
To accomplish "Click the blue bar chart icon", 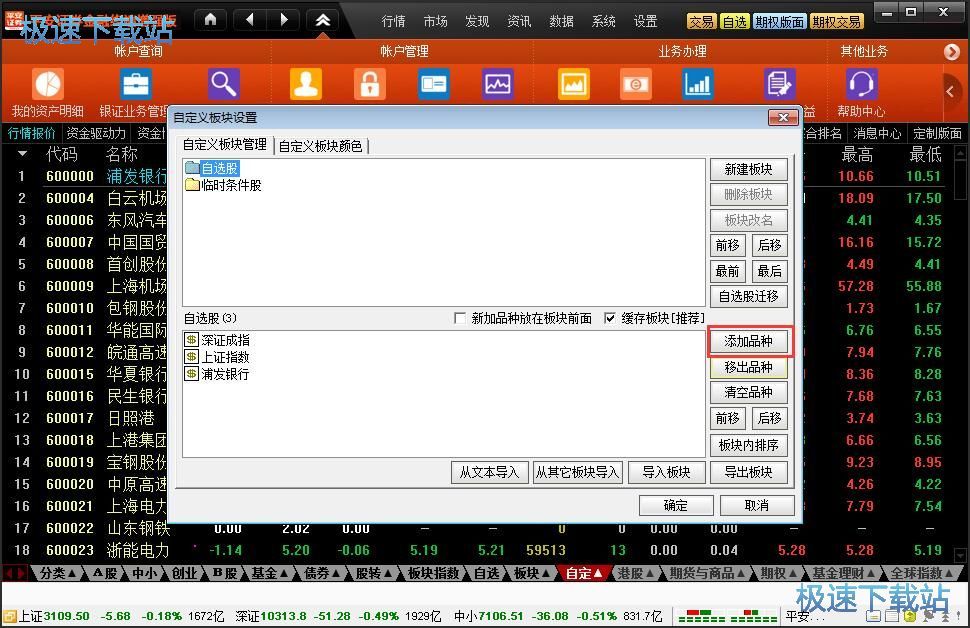I will [x=698, y=85].
